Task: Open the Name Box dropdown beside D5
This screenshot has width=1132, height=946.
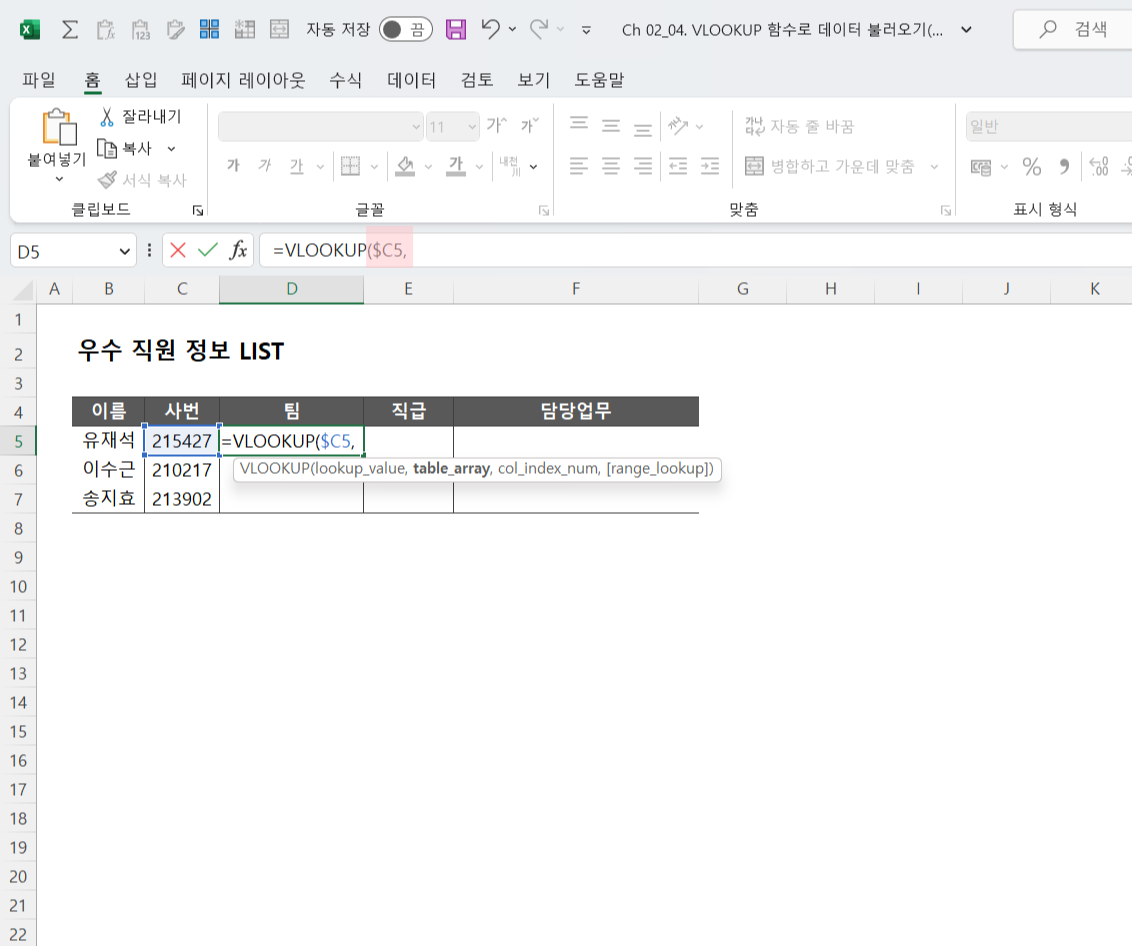Action: pos(124,251)
